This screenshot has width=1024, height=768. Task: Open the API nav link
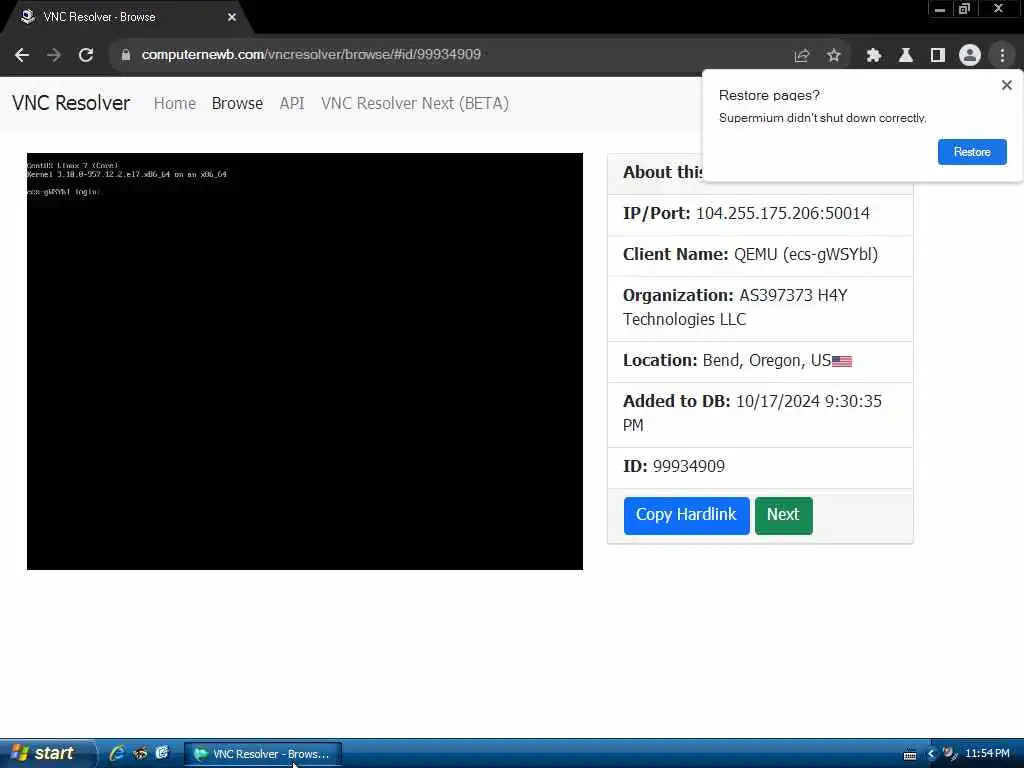point(291,103)
